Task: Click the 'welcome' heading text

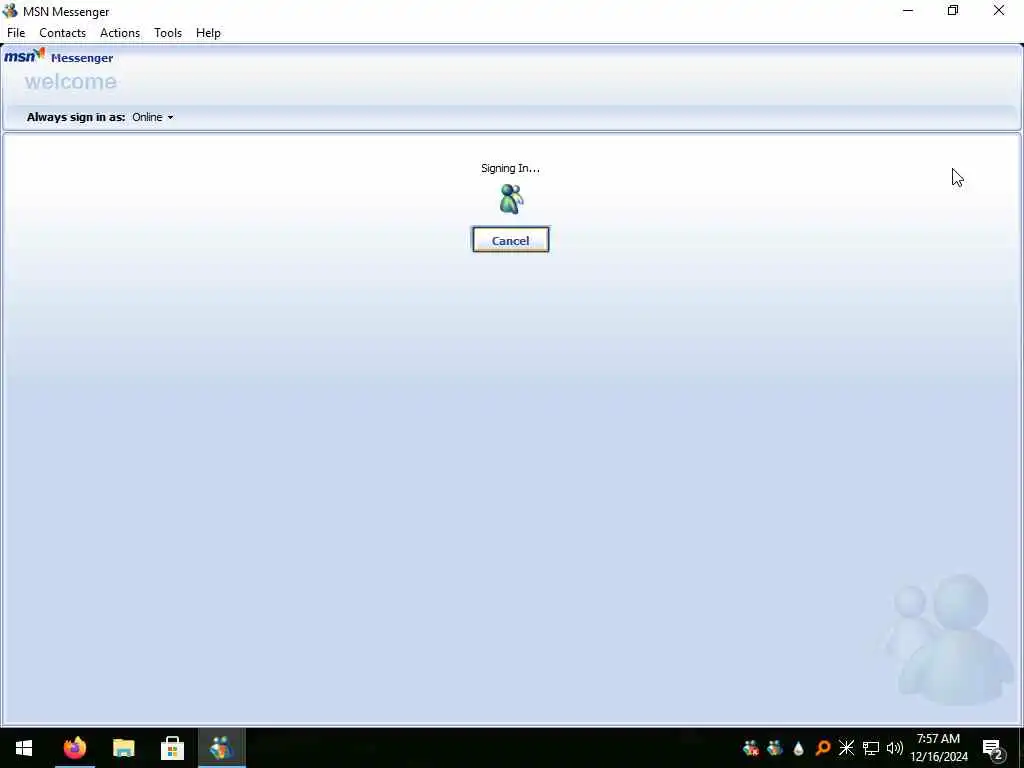Action: pos(71,82)
